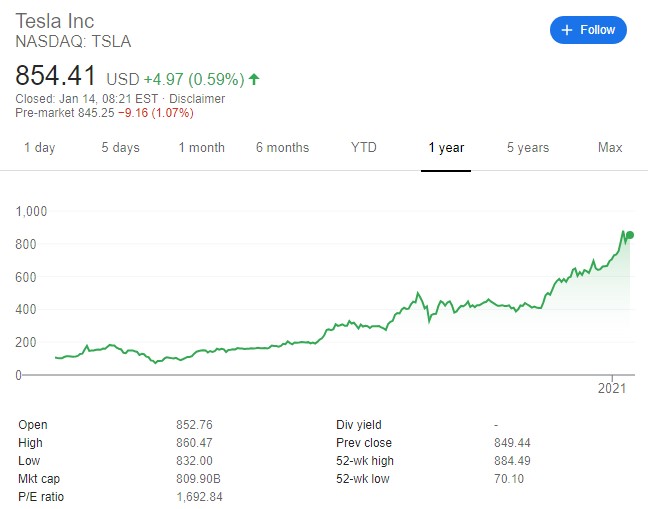Open the 6 months chart view
The height and width of the screenshot is (509, 648).
(x=282, y=147)
